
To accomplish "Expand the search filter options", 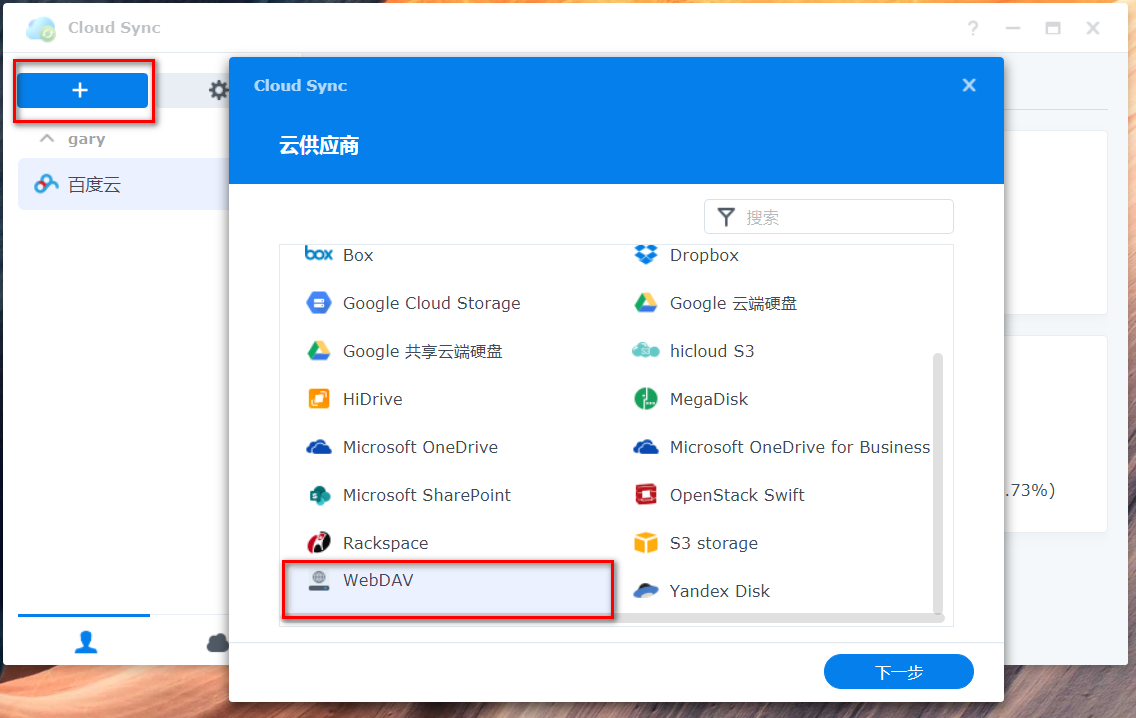I will coord(725,216).
